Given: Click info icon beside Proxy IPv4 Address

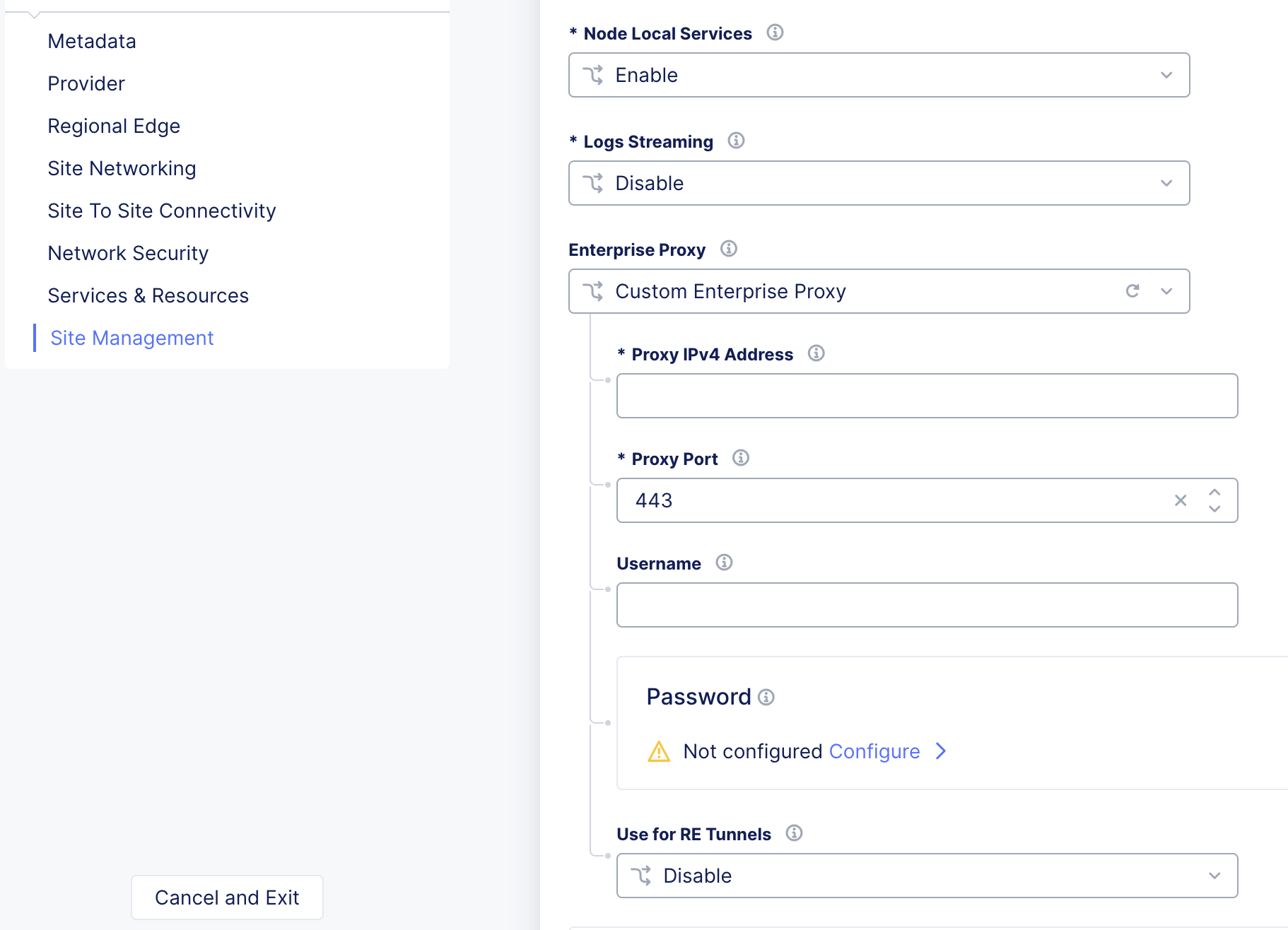Looking at the screenshot, I should click(x=816, y=353).
